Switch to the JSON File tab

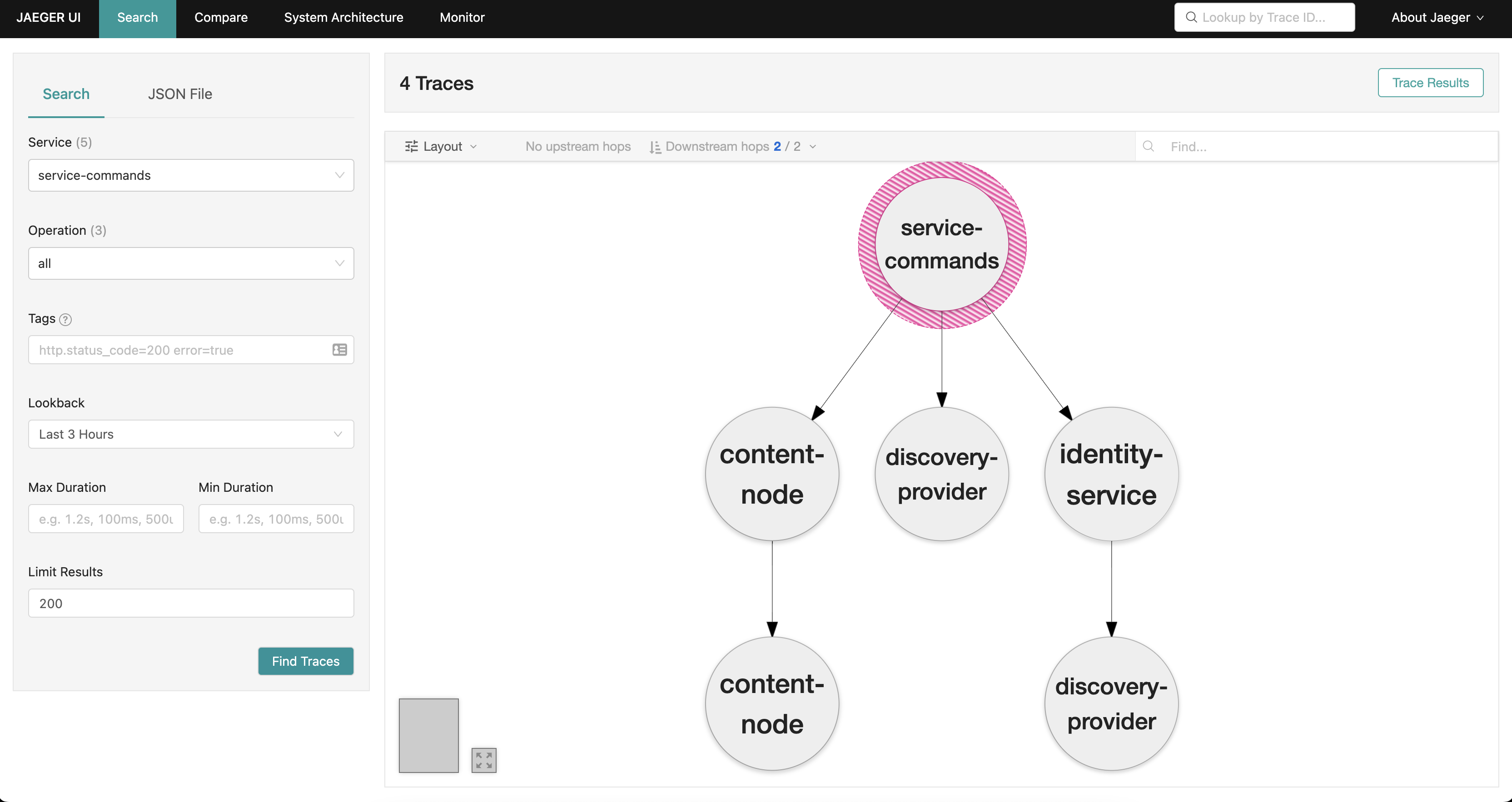click(x=179, y=94)
